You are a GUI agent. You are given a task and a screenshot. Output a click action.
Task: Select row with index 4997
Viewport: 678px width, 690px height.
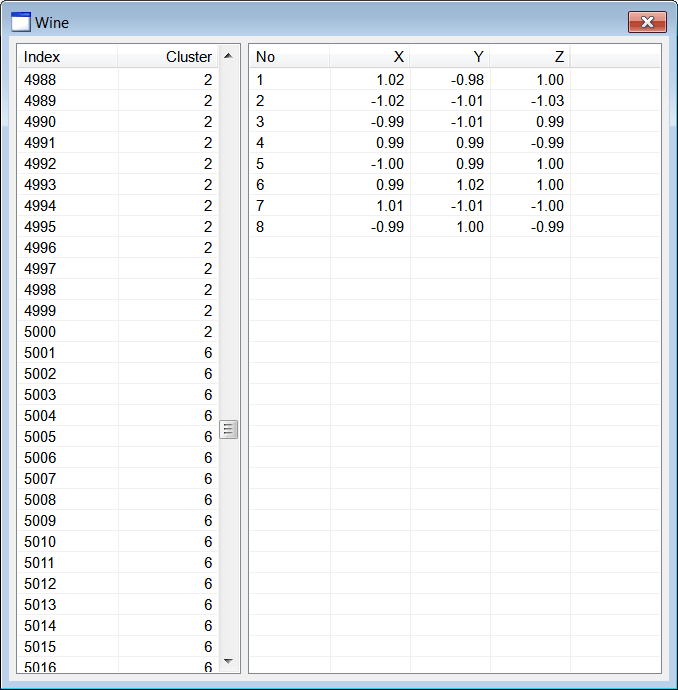click(x=118, y=268)
